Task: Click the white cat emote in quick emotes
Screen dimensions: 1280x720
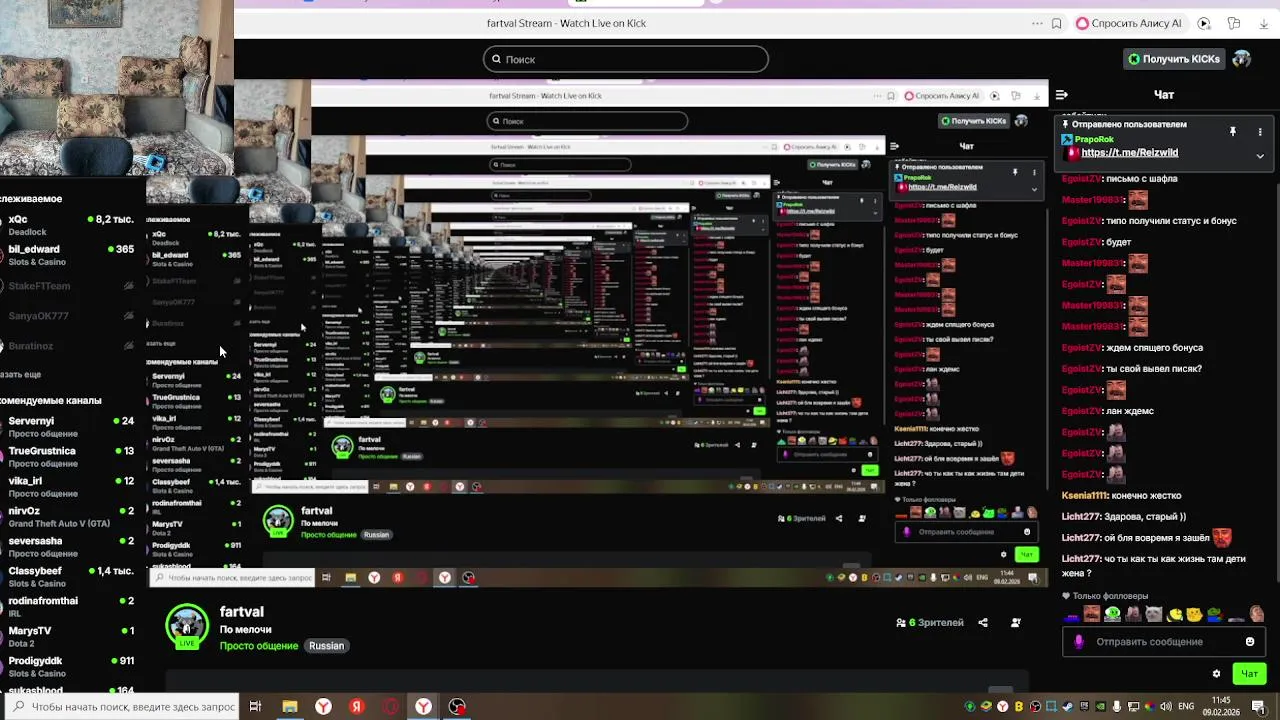Action: click(1154, 614)
